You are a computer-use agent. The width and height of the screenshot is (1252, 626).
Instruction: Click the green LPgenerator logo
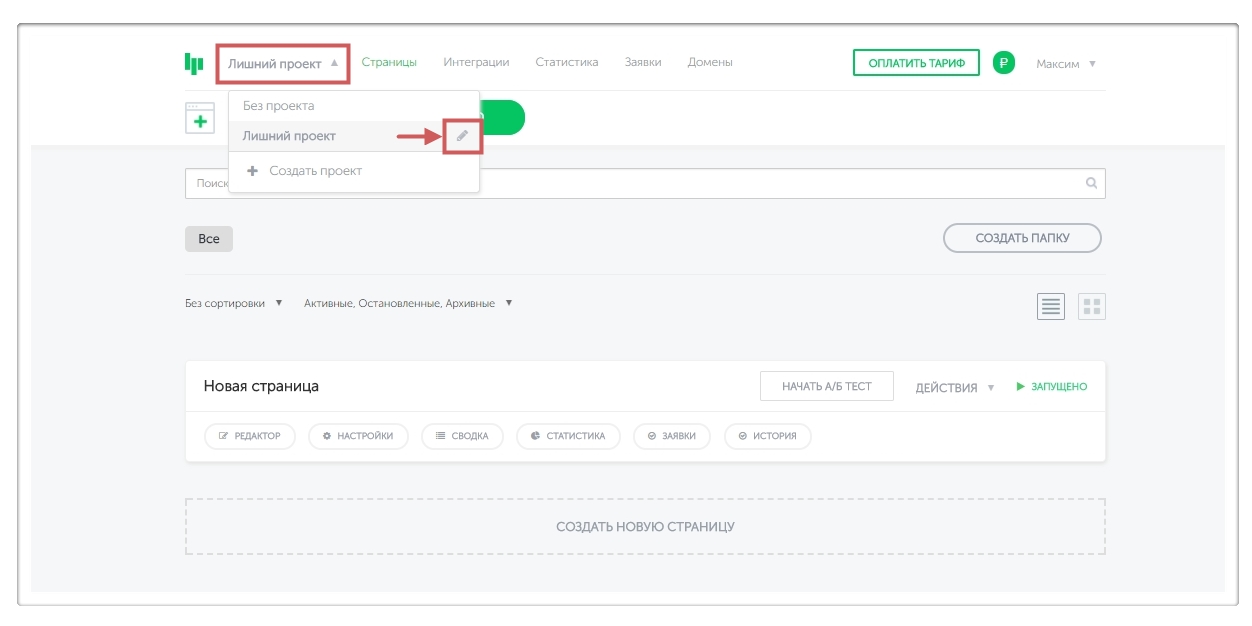pos(194,63)
